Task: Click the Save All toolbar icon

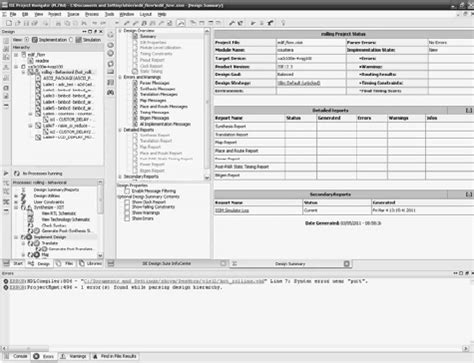Action: click(x=34, y=23)
